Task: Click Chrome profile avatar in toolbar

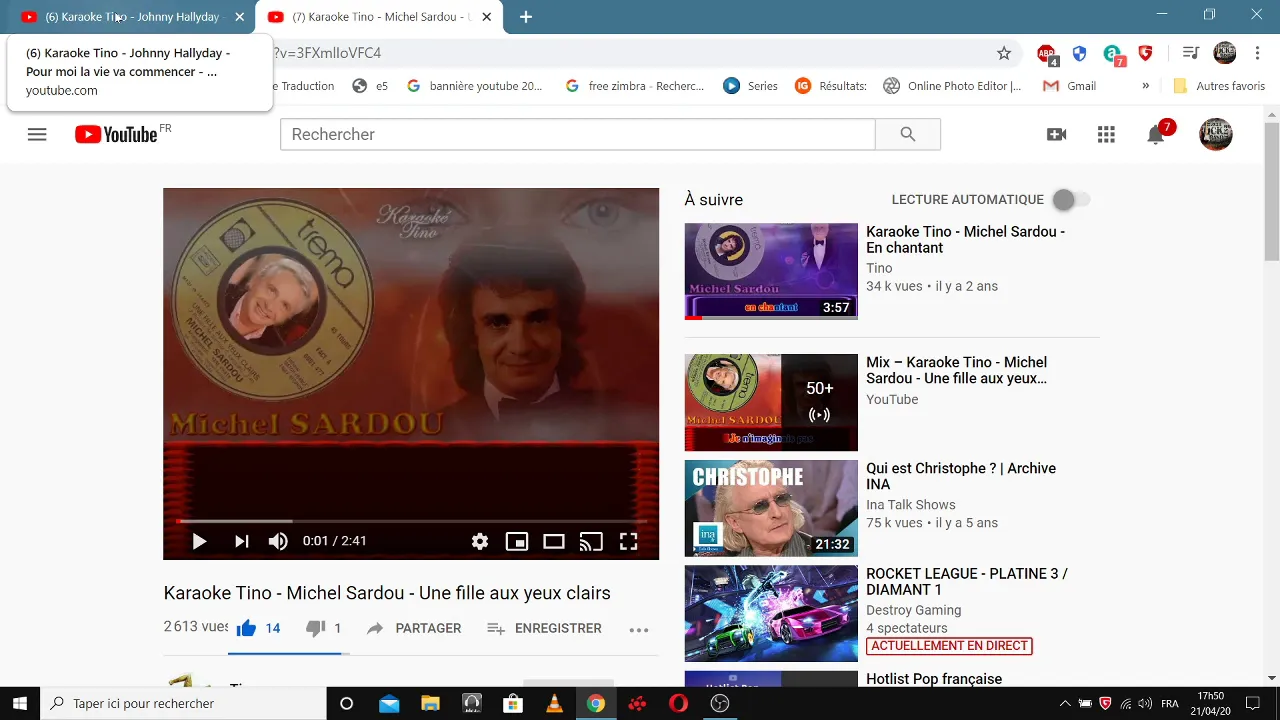Action: [x=1225, y=53]
